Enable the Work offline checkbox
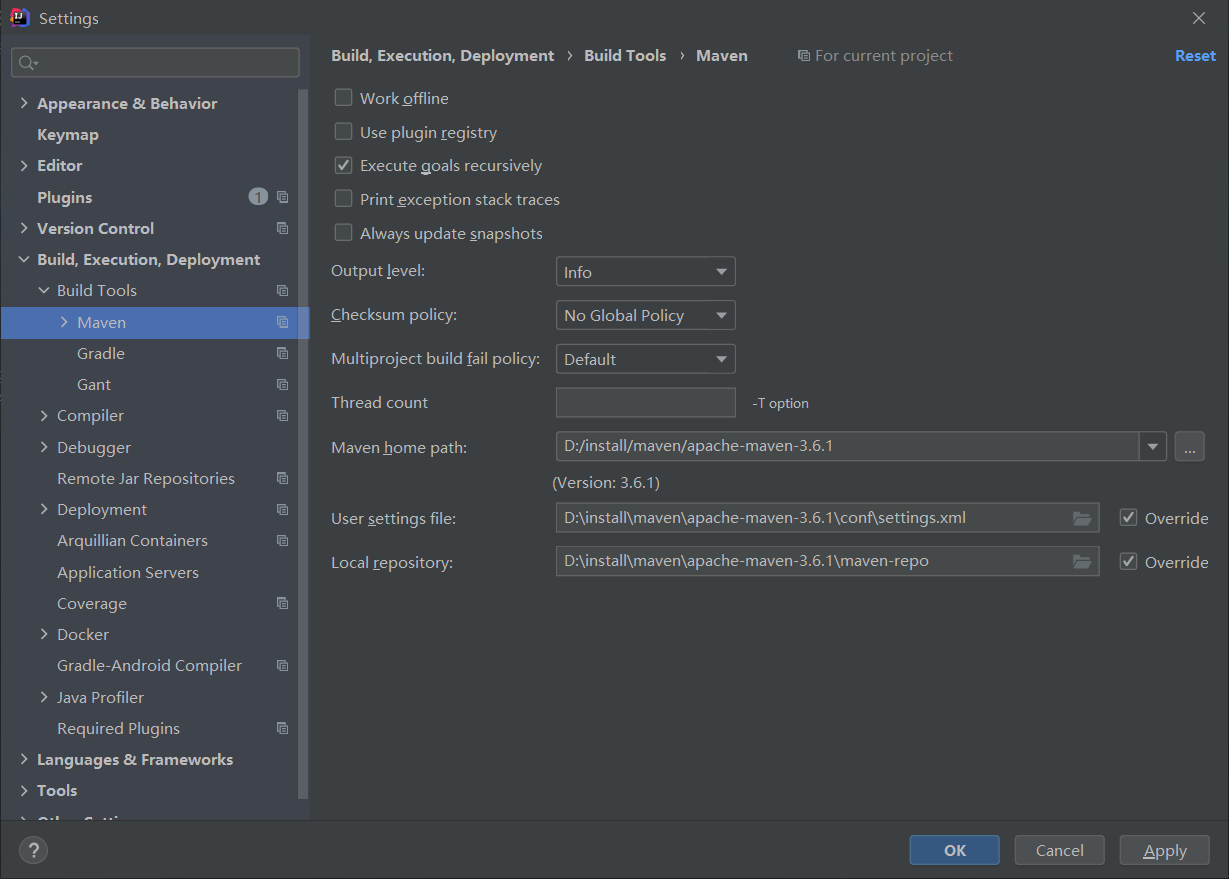 (x=344, y=98)
